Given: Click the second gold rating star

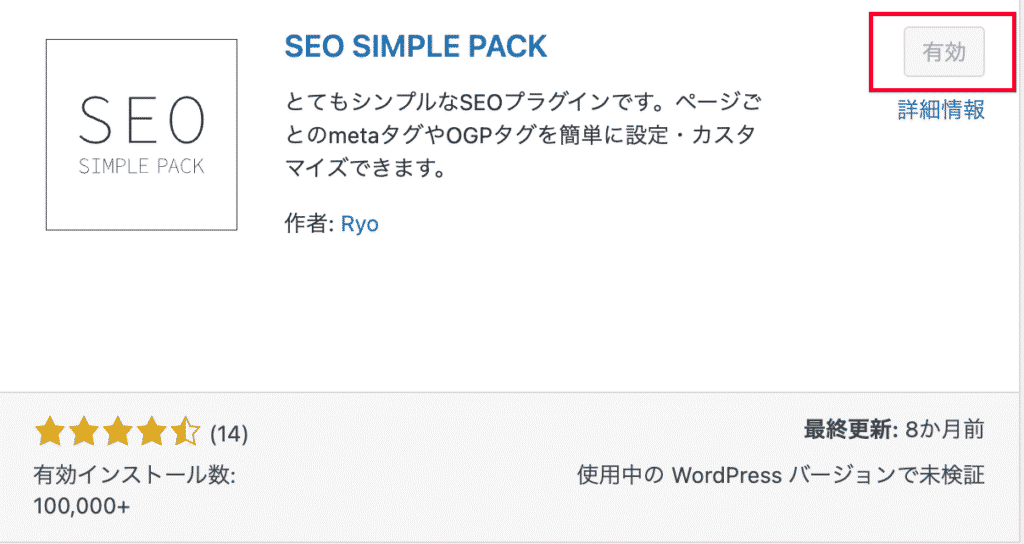Looking at the screenshot, I should 83,432.
